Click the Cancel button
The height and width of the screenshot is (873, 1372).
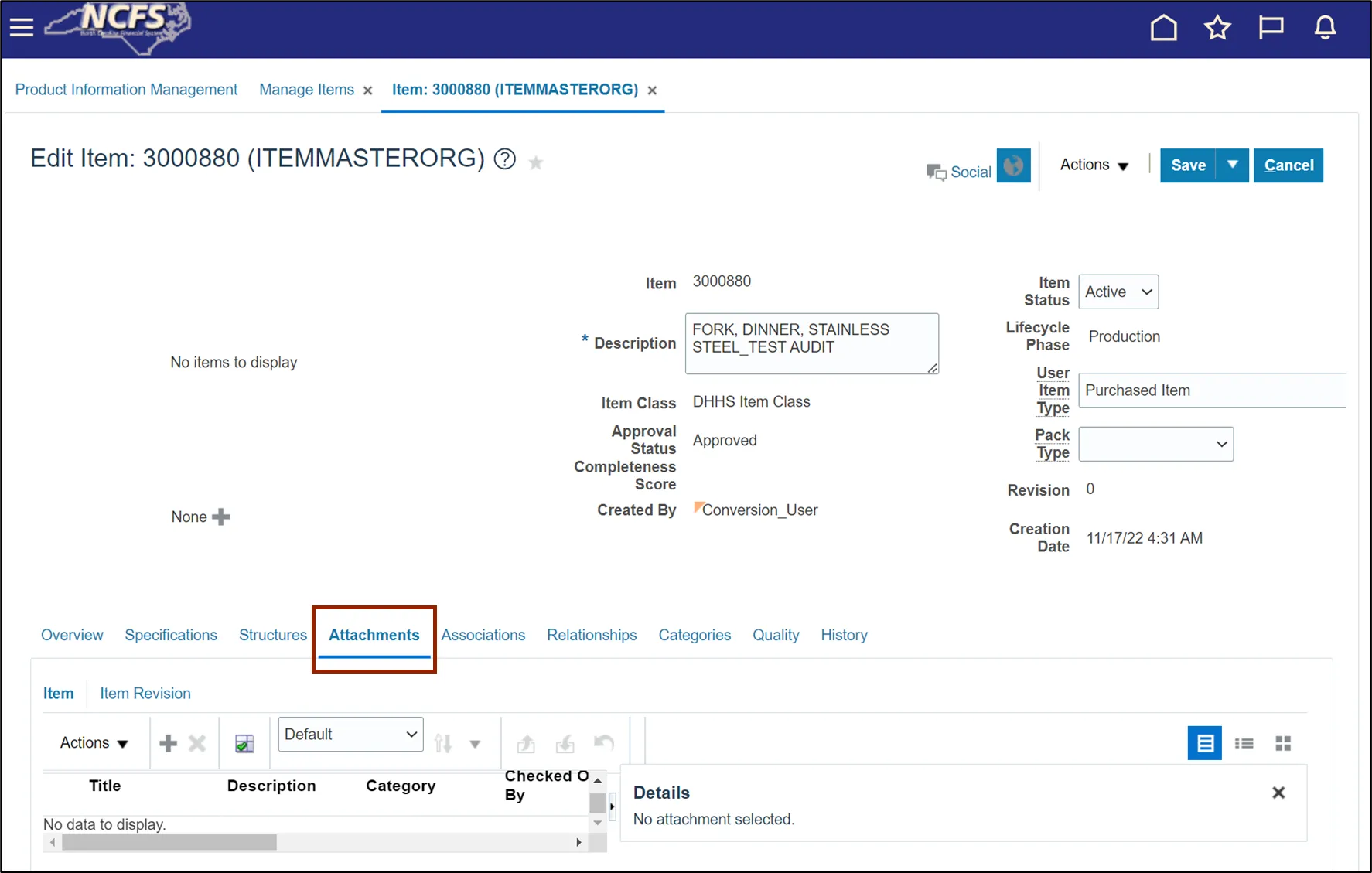1288,165
